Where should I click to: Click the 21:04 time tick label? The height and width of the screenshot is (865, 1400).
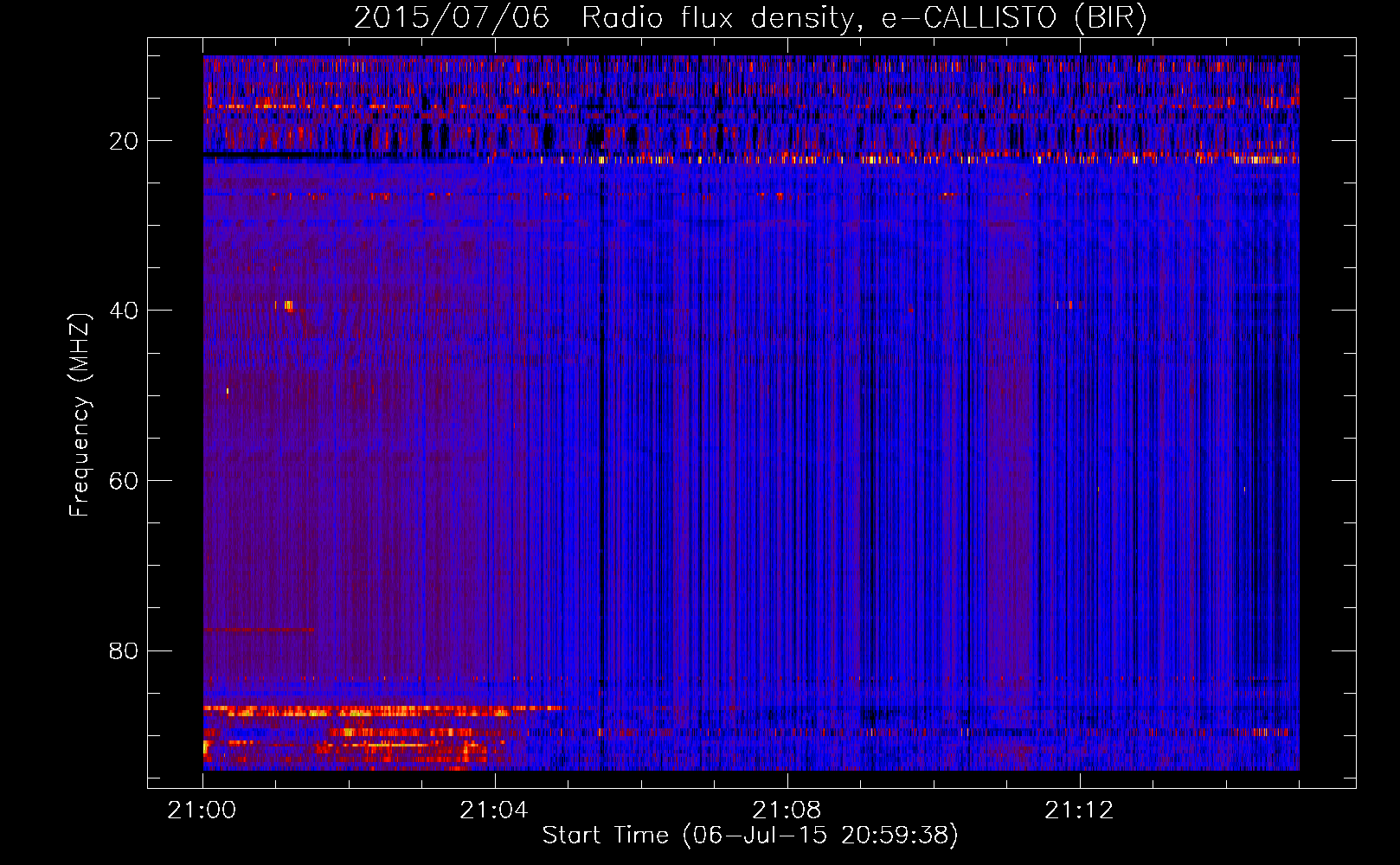[494, 811]
